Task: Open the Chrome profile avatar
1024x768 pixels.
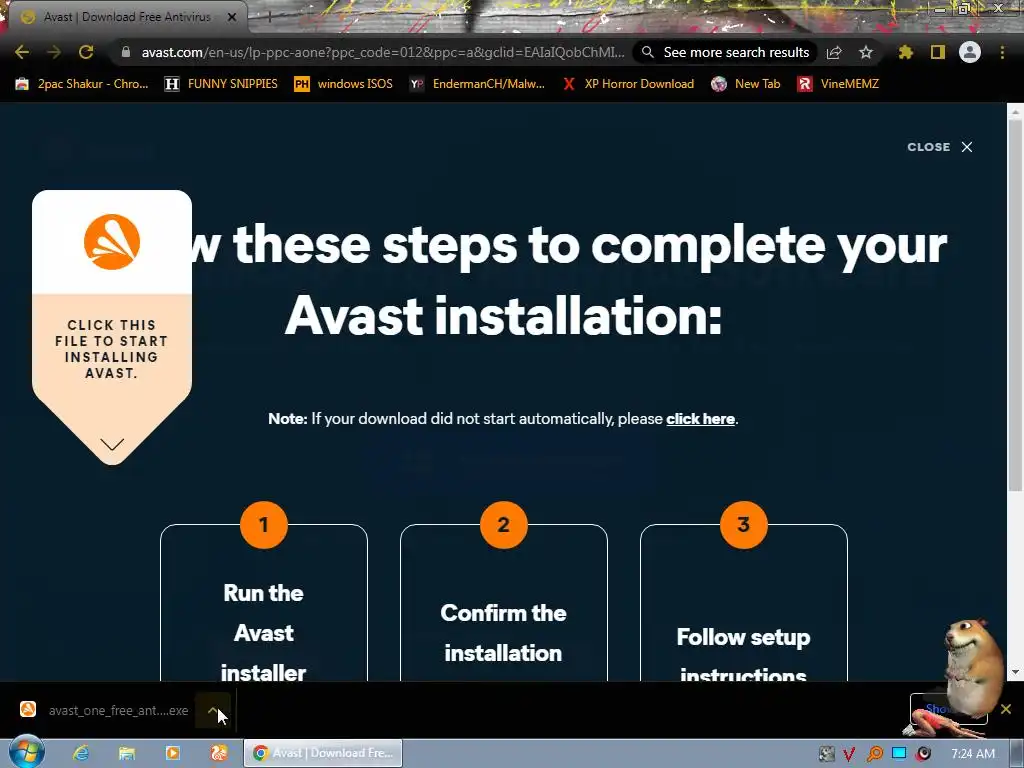Action: 970,52
